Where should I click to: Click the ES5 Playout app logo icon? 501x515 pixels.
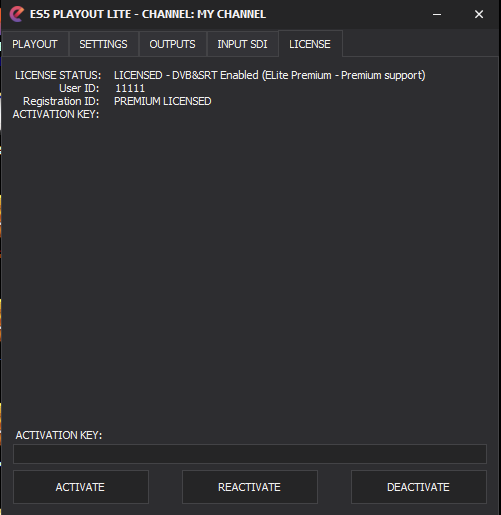pyautogui.click(x=16, y=14)
